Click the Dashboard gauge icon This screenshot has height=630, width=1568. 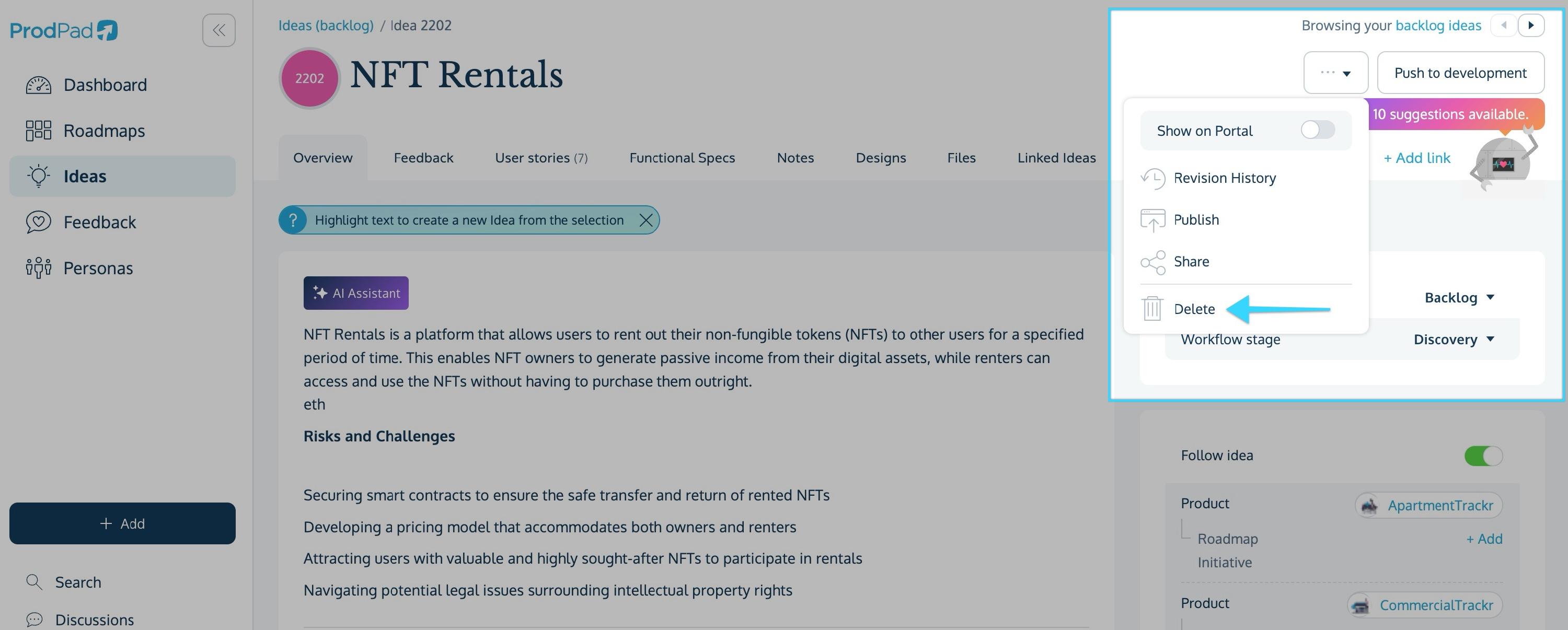point(38,85)
